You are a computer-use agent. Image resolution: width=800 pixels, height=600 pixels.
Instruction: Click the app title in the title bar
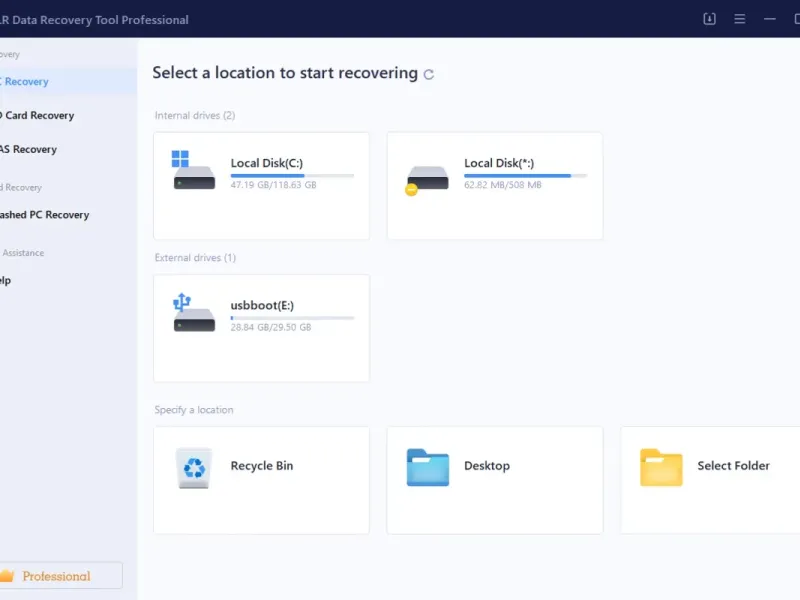coord(94,20)
